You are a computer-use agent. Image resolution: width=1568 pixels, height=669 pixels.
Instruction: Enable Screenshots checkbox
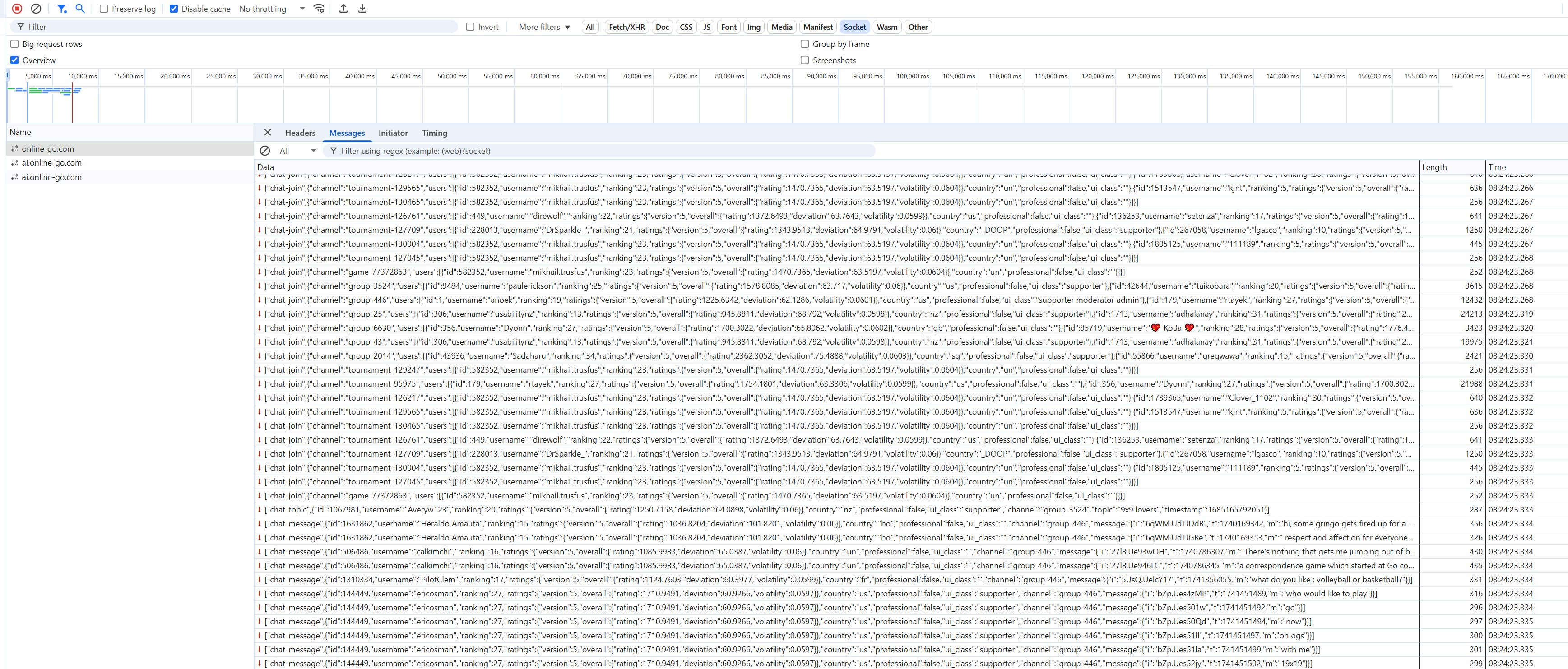[805, 60]
